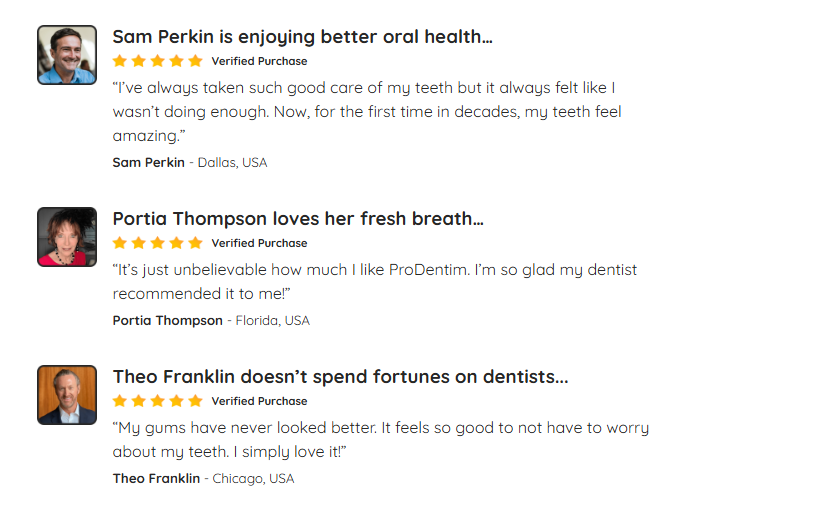Click the 'Sam Perkin - Dallas, USA' byline
Screen dimensions: 828x511
click(x=190, y=162)
